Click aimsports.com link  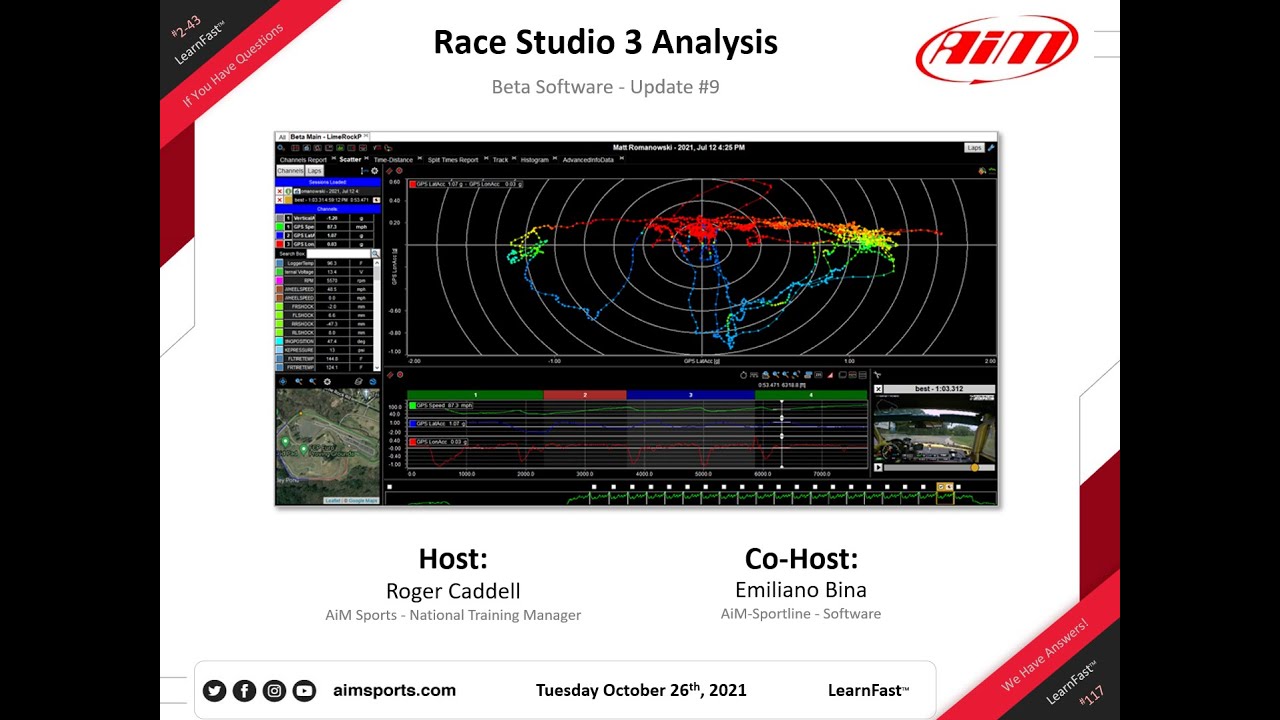click(x=394, y=690)
